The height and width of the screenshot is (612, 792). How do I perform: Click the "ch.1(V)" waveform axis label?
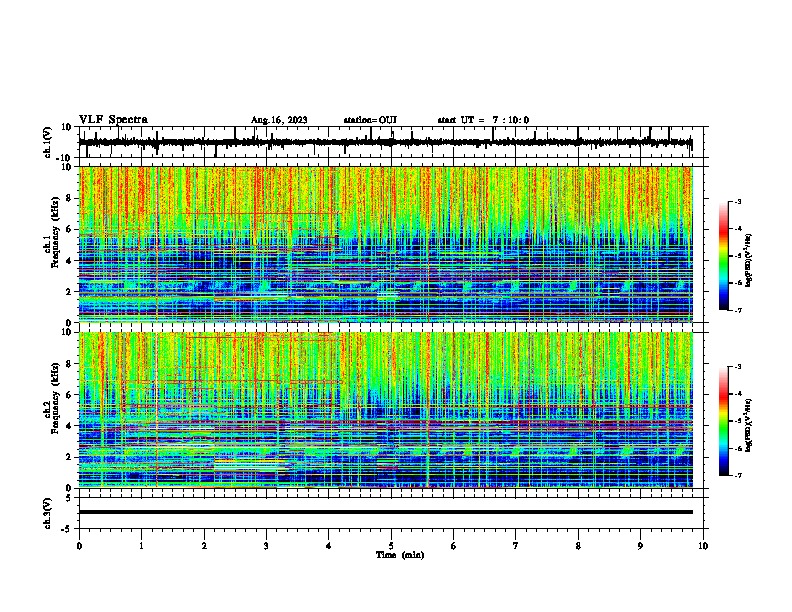47,142
